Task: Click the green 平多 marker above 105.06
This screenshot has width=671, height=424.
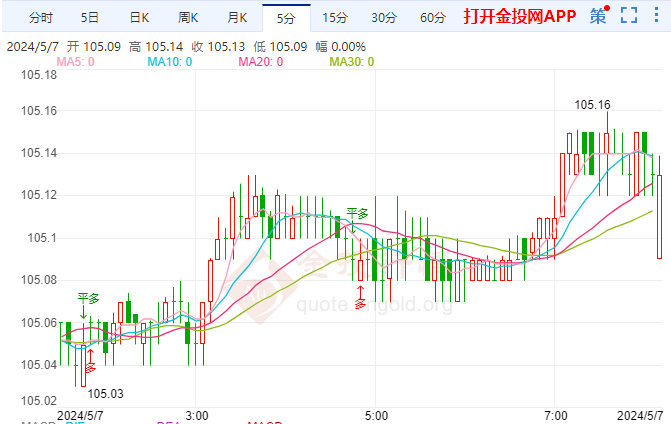Action: (88, 298)
